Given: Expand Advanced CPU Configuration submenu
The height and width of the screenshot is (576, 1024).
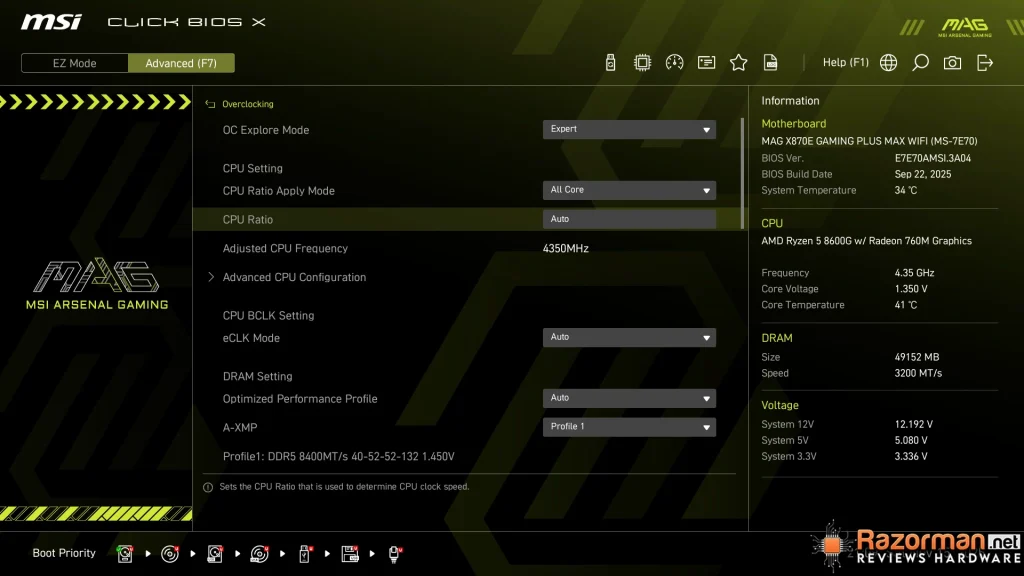Looking at the screenshot, I should 294,277.
